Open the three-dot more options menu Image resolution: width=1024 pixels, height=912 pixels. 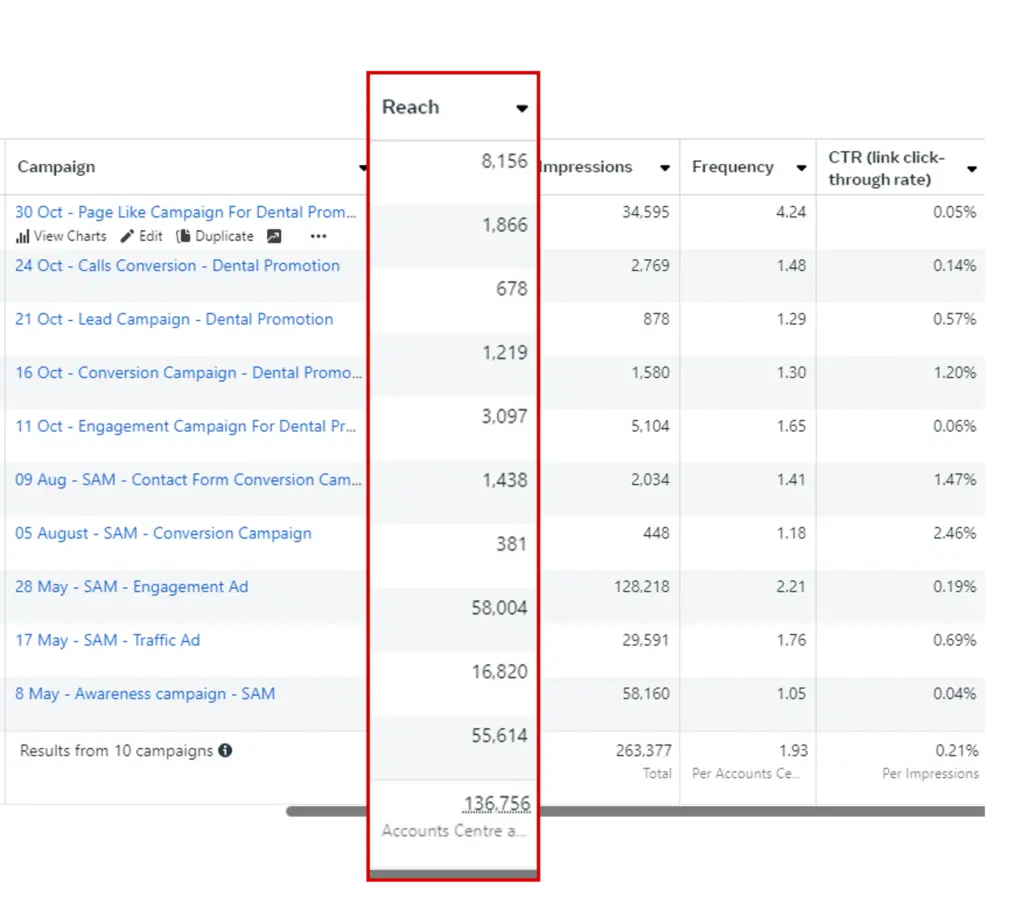pos(318,237)
